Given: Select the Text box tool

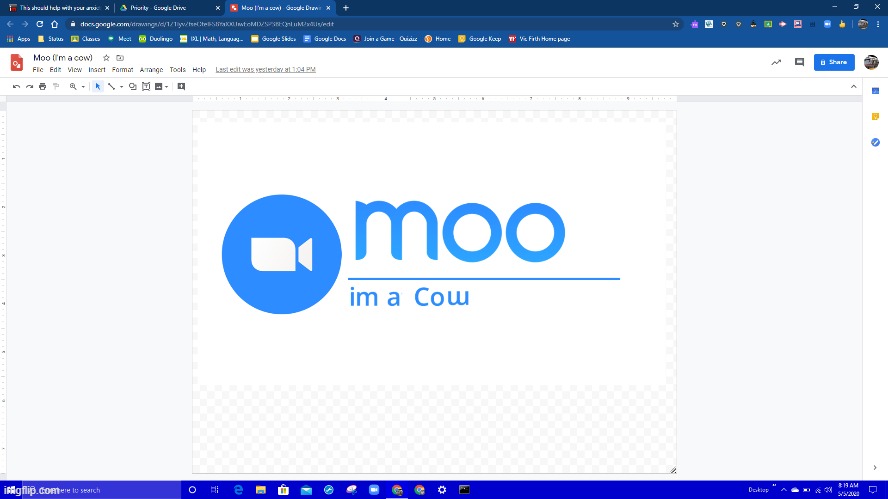Looking at the screenshot, I should 146,87.
